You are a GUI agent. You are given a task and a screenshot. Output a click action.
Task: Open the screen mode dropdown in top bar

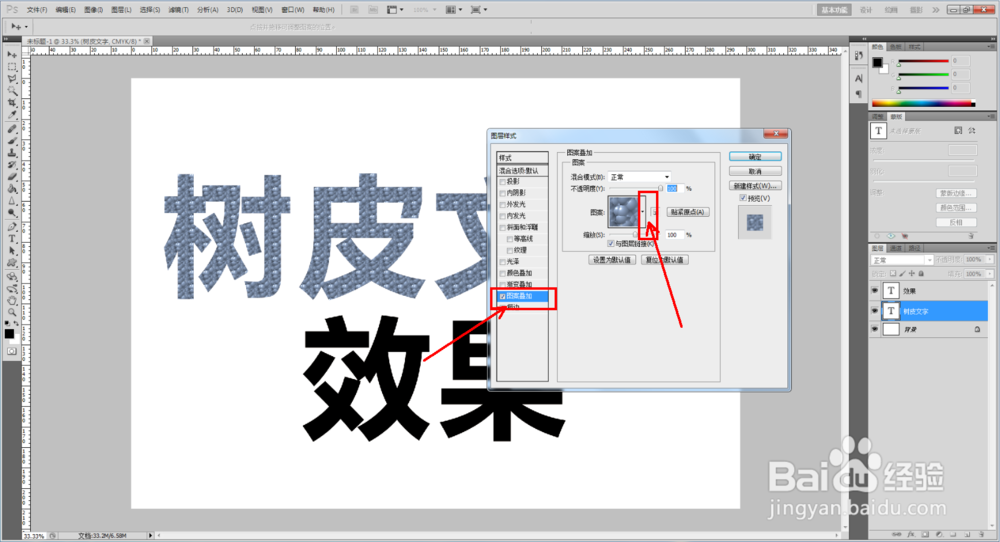478,10
